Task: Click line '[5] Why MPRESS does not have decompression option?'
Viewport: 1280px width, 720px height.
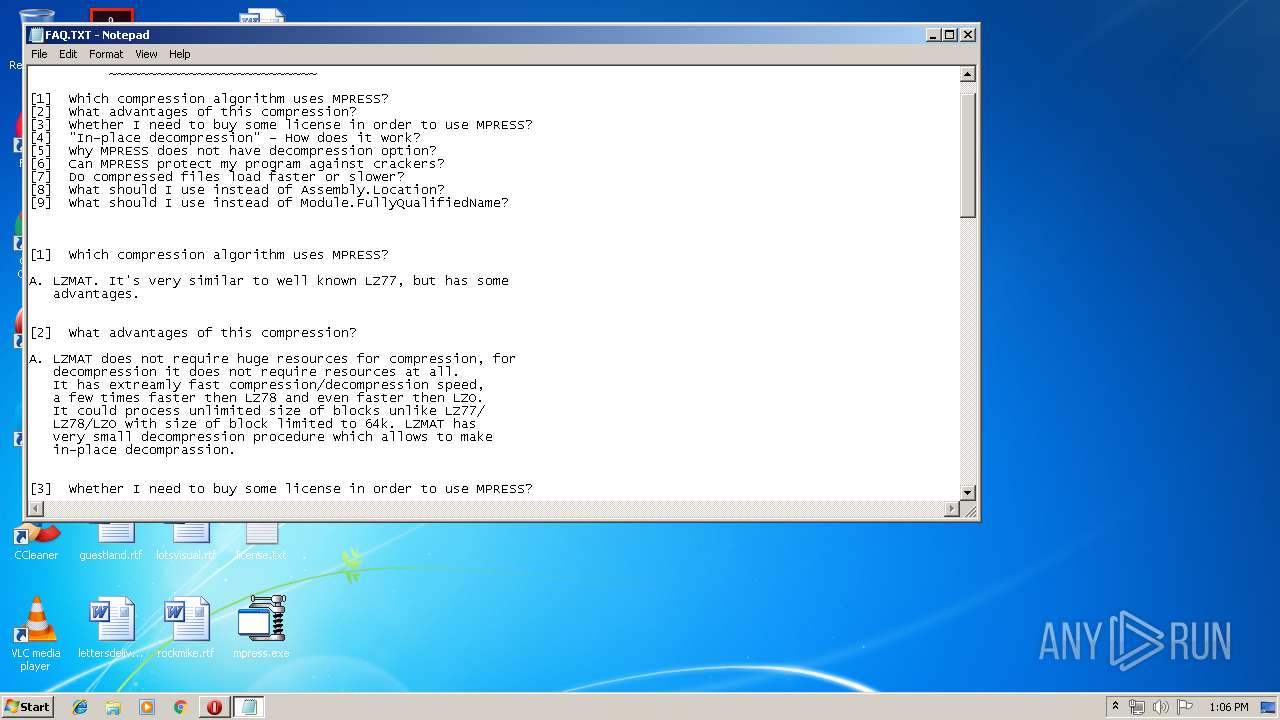Action: coord(233,151)
